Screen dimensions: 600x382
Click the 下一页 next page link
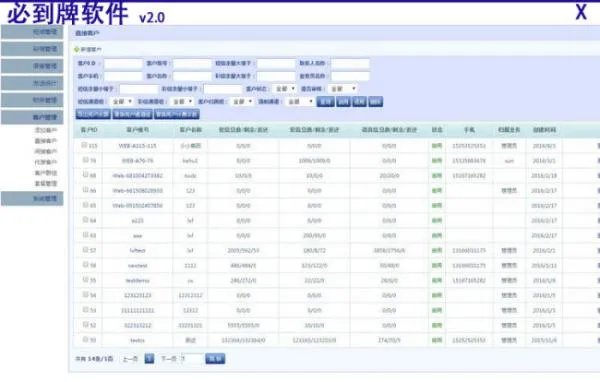(169, 359)
